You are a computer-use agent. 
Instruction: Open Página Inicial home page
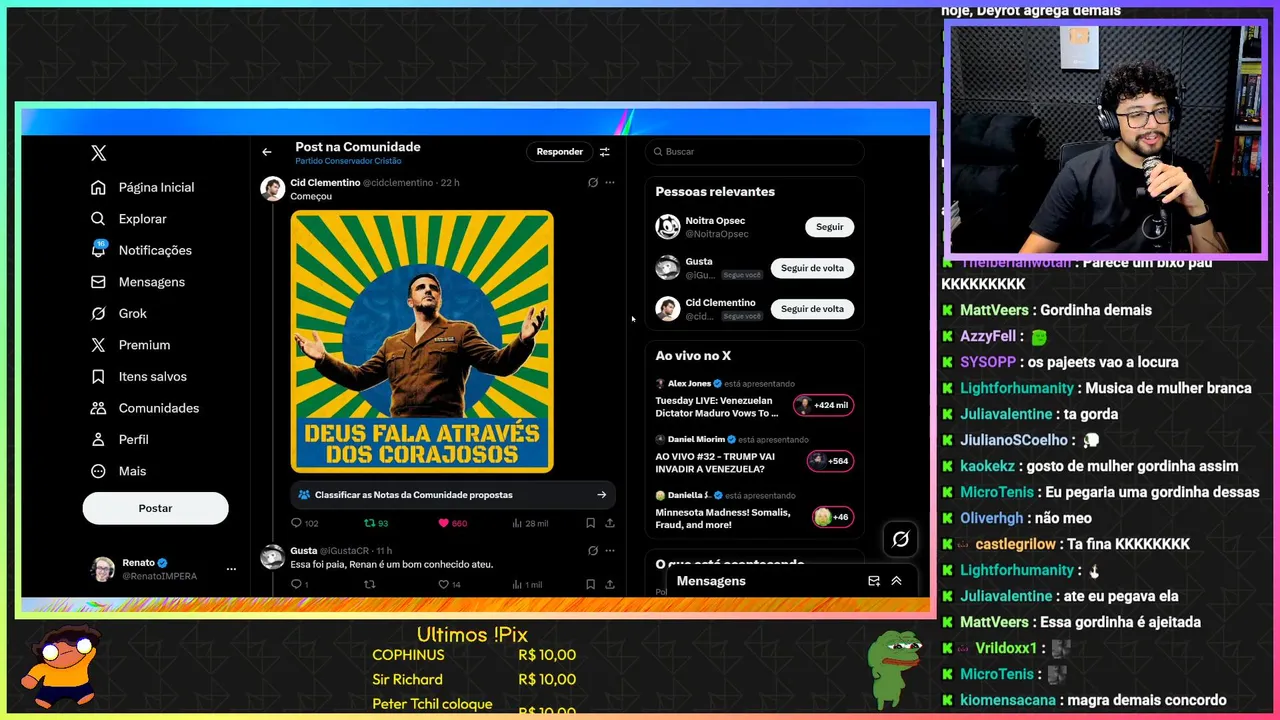click(142, 187)
